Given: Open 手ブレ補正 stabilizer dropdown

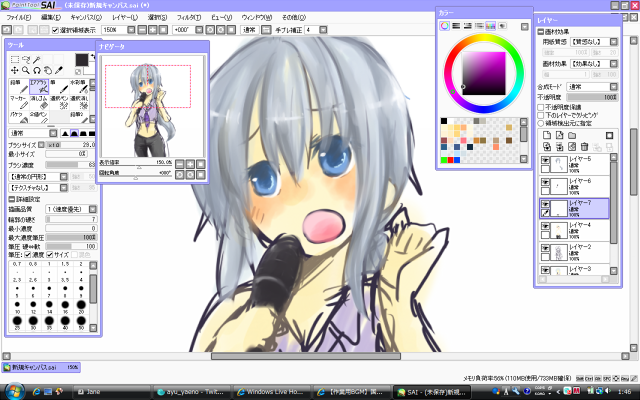Looking at the screenshot, I should click(323, 30).
